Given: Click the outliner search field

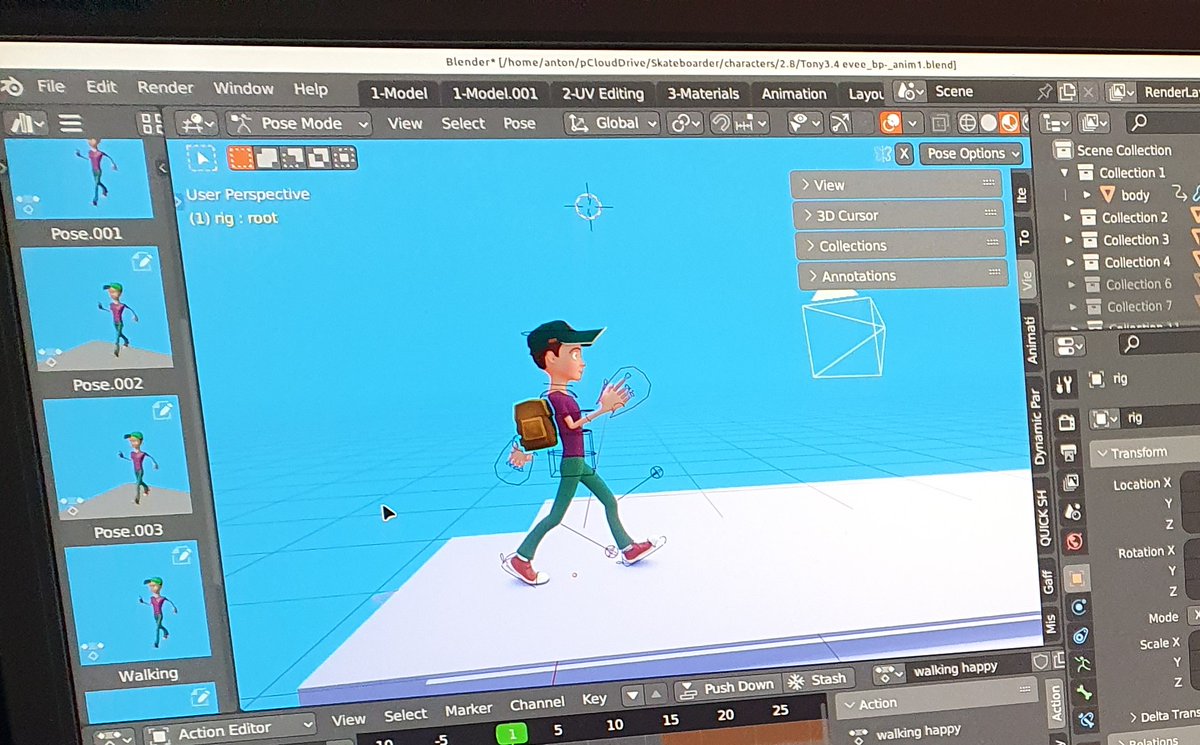Looking at the screenshot, I should click(1161, 122).
